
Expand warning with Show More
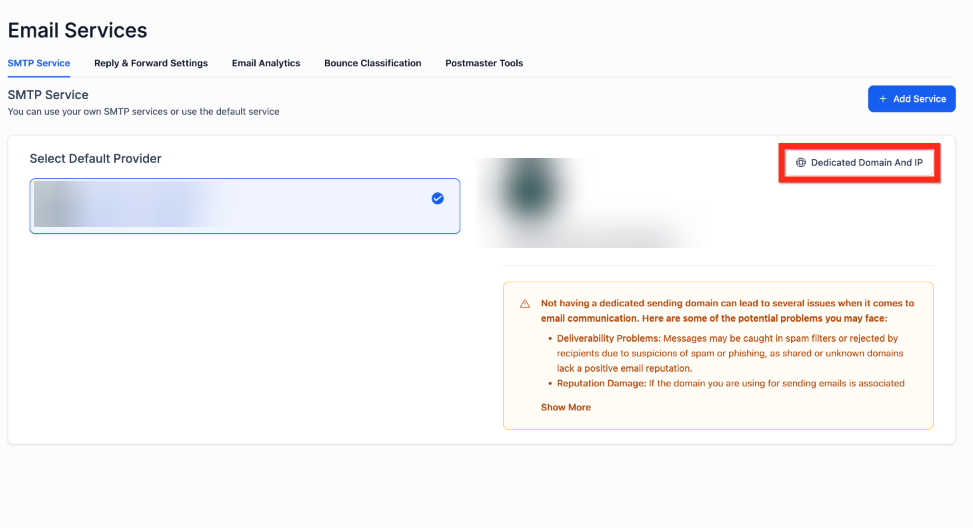(566, 407)
